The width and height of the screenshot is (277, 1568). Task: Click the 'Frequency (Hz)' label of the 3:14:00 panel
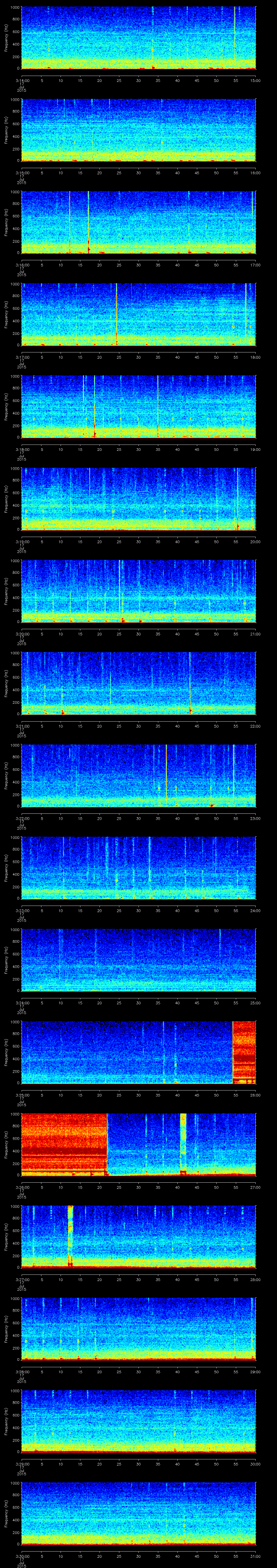click(x=6, y=38)
